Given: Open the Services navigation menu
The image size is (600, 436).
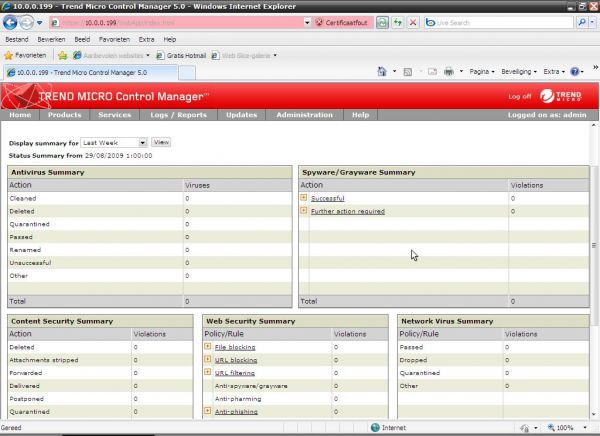Looking at the screenshot, I should tap(114, 115).
